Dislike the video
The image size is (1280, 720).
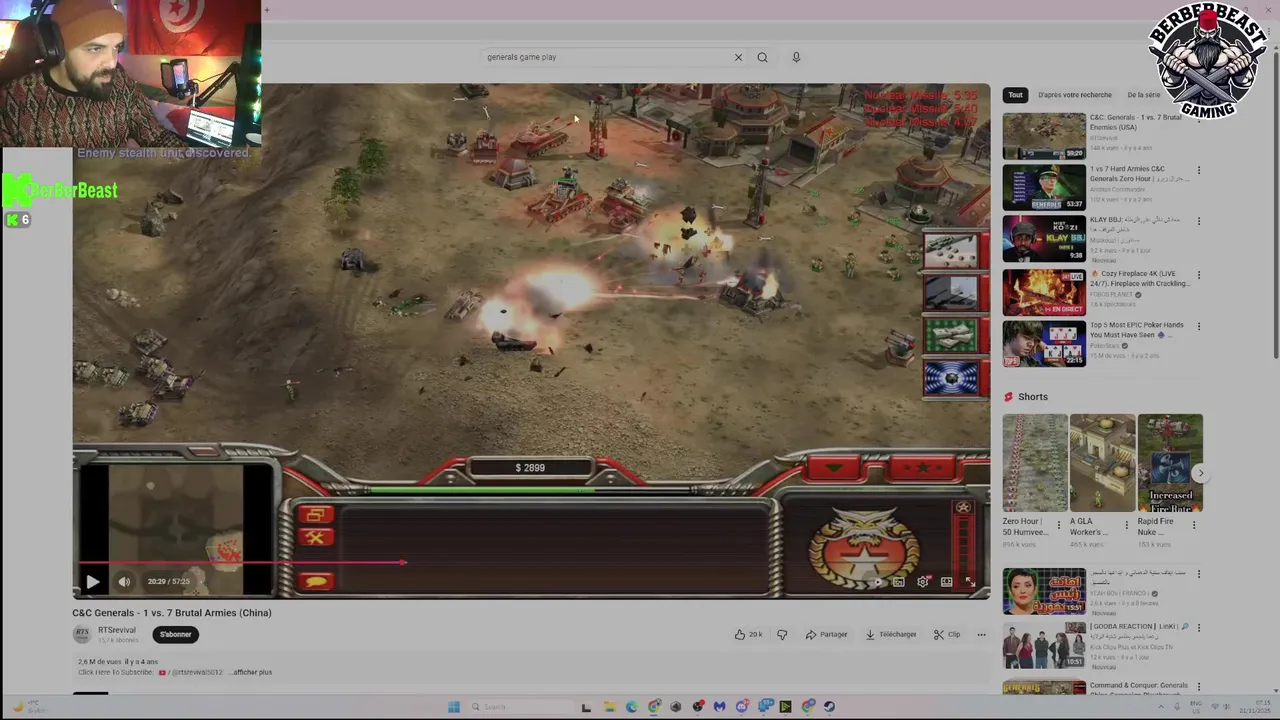click(x=782, y=634)
